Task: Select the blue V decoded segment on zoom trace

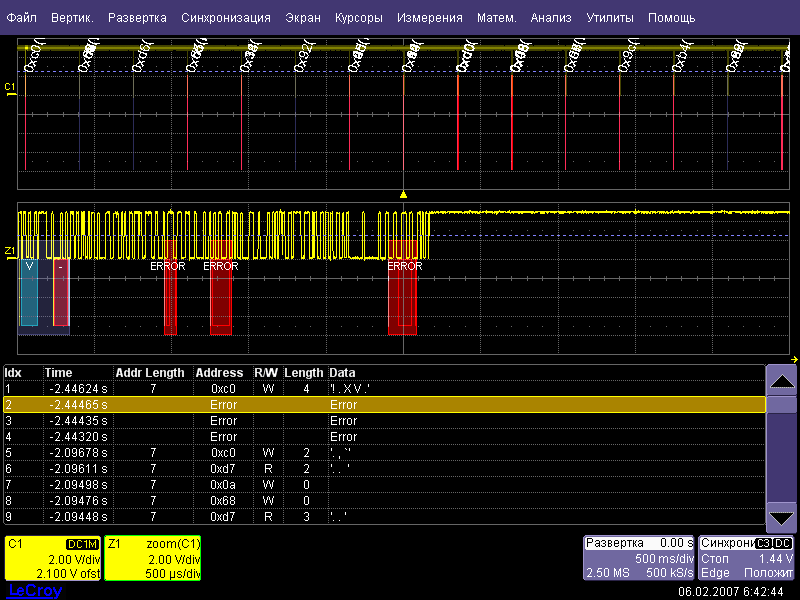Action: 29,292
